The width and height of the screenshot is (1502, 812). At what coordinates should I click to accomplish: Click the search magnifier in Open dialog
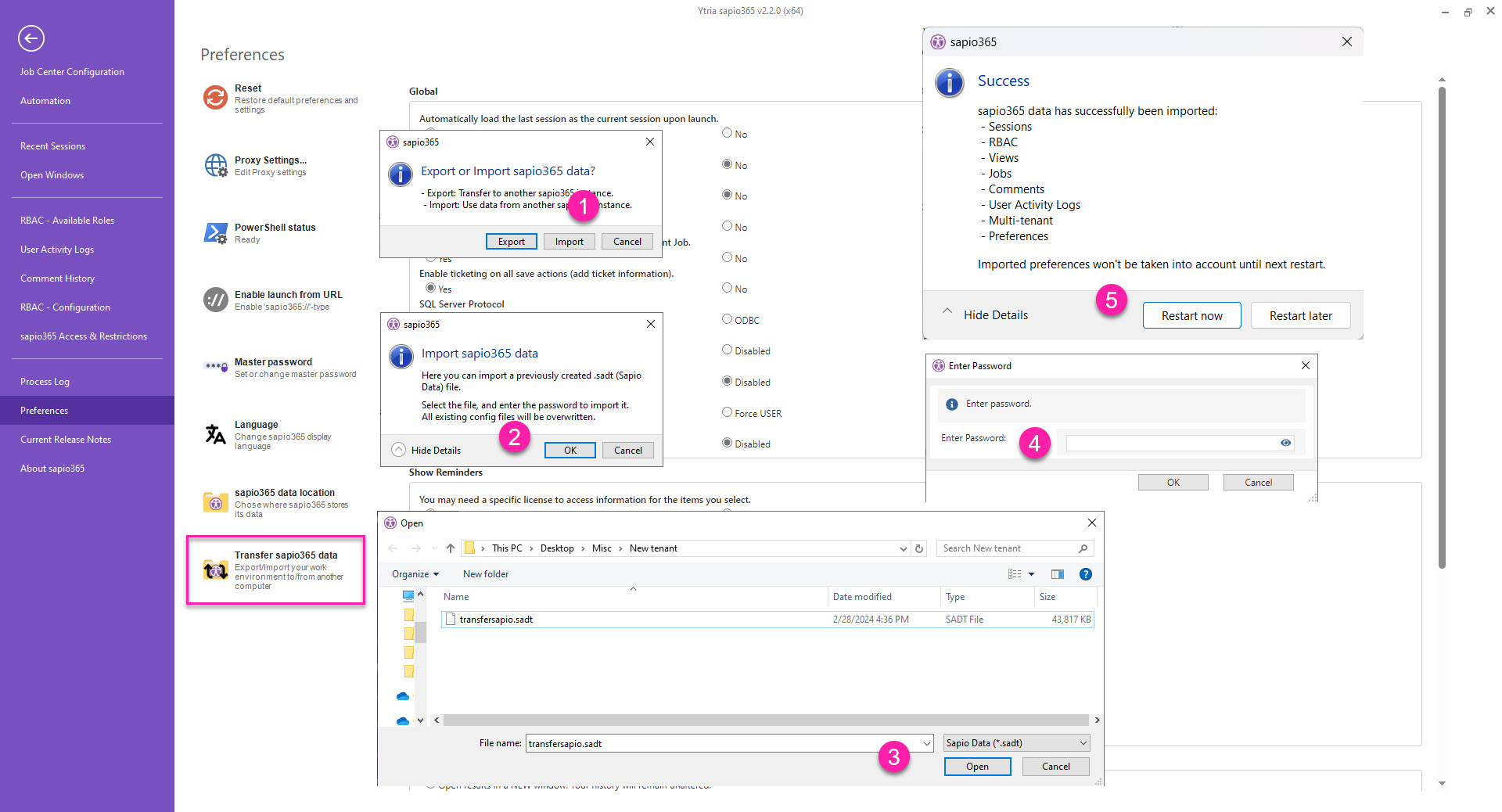[1083, 548]
